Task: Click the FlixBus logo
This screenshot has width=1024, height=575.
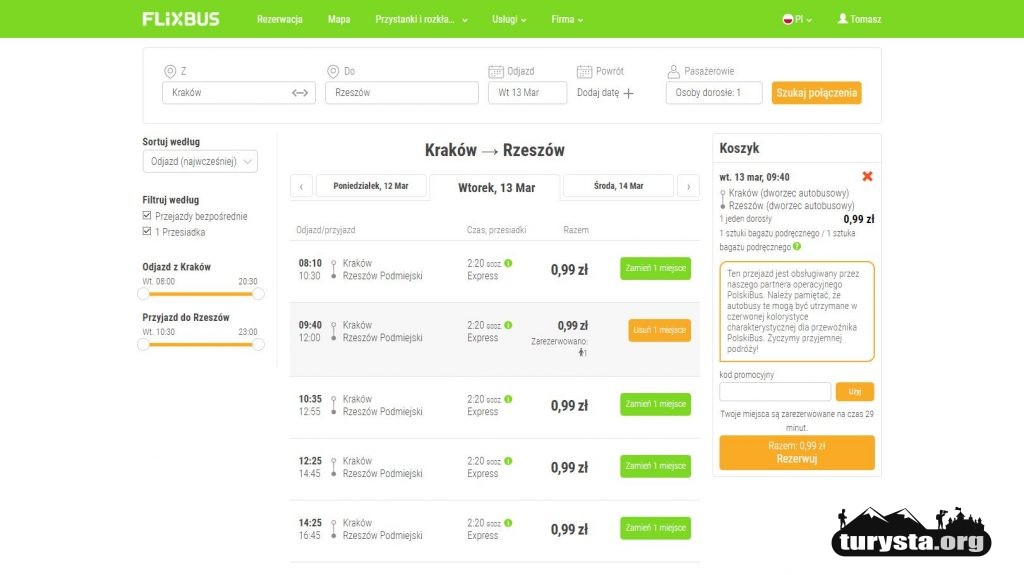Action: pos(181,19)
